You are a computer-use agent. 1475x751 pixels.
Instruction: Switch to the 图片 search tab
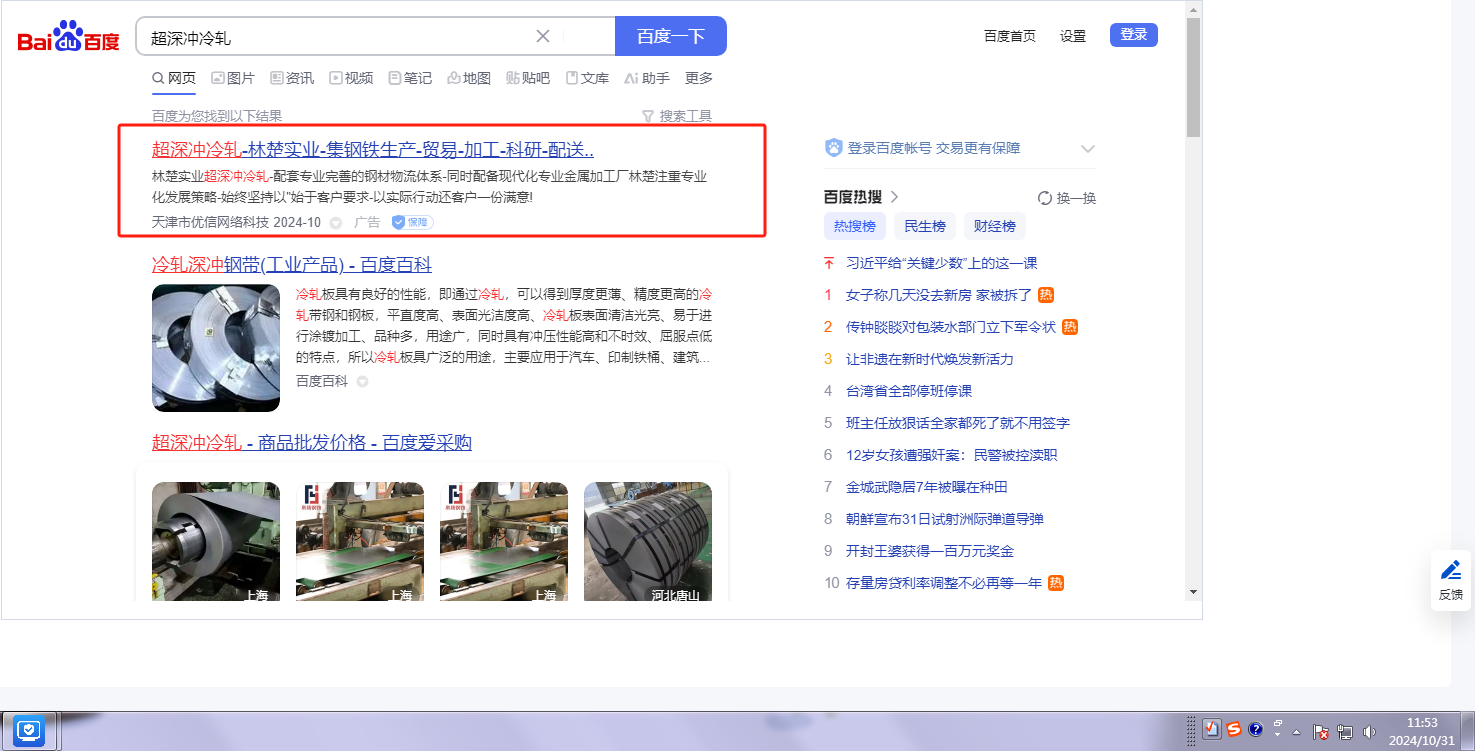point(233,78)
